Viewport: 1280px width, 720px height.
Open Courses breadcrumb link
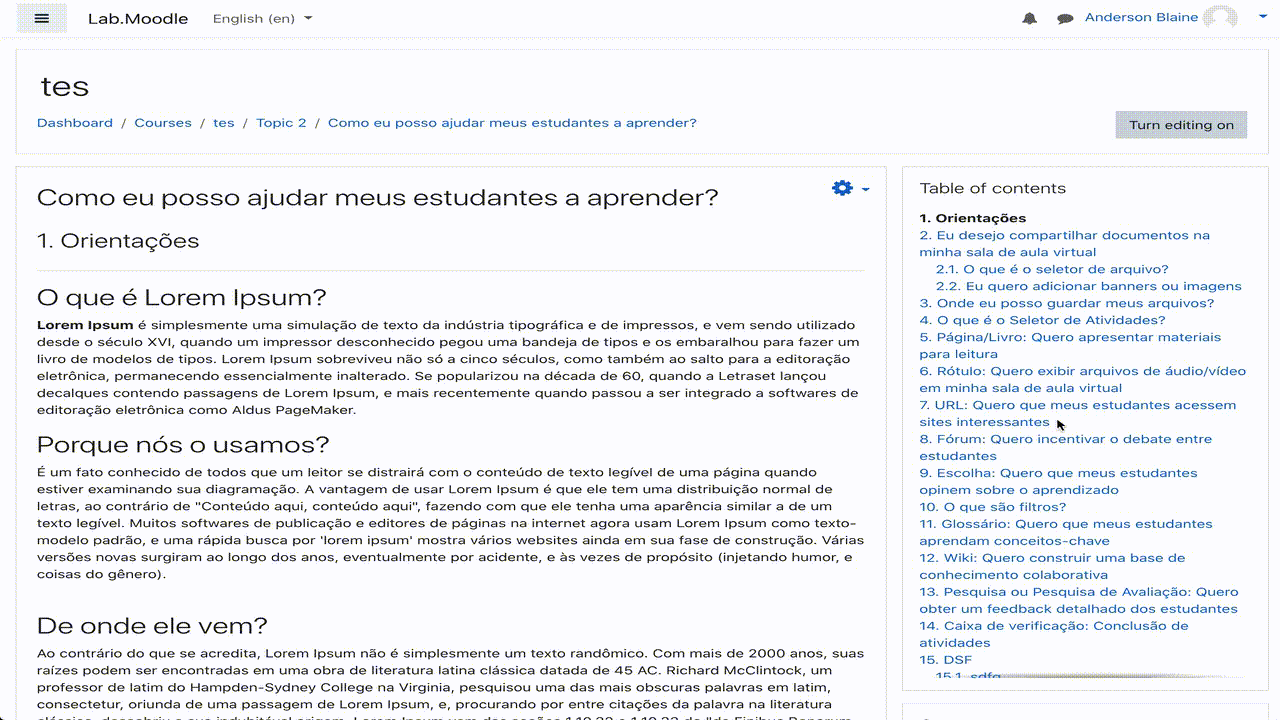163,123
